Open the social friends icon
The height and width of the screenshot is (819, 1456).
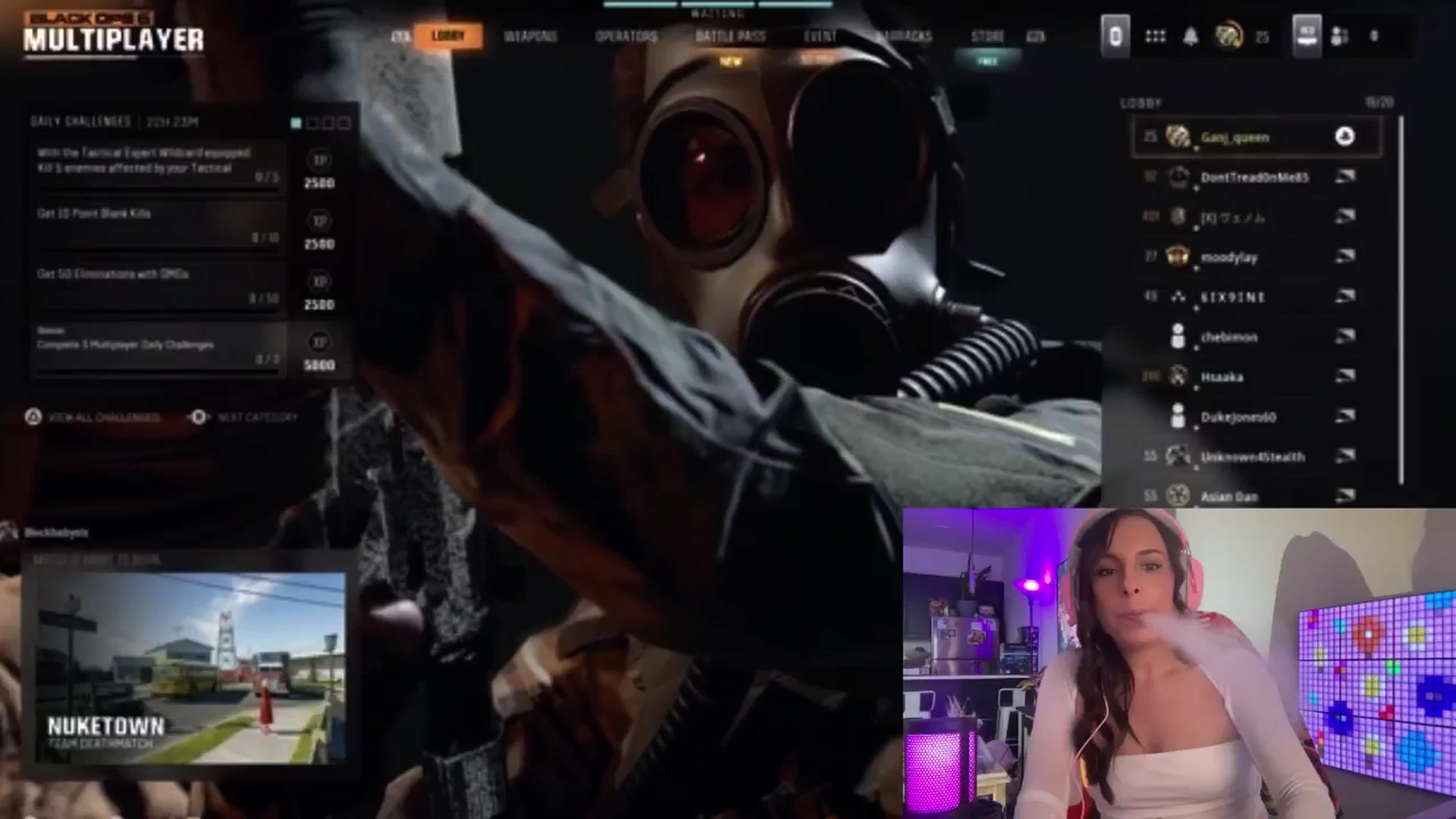[x=1340, y=36]
